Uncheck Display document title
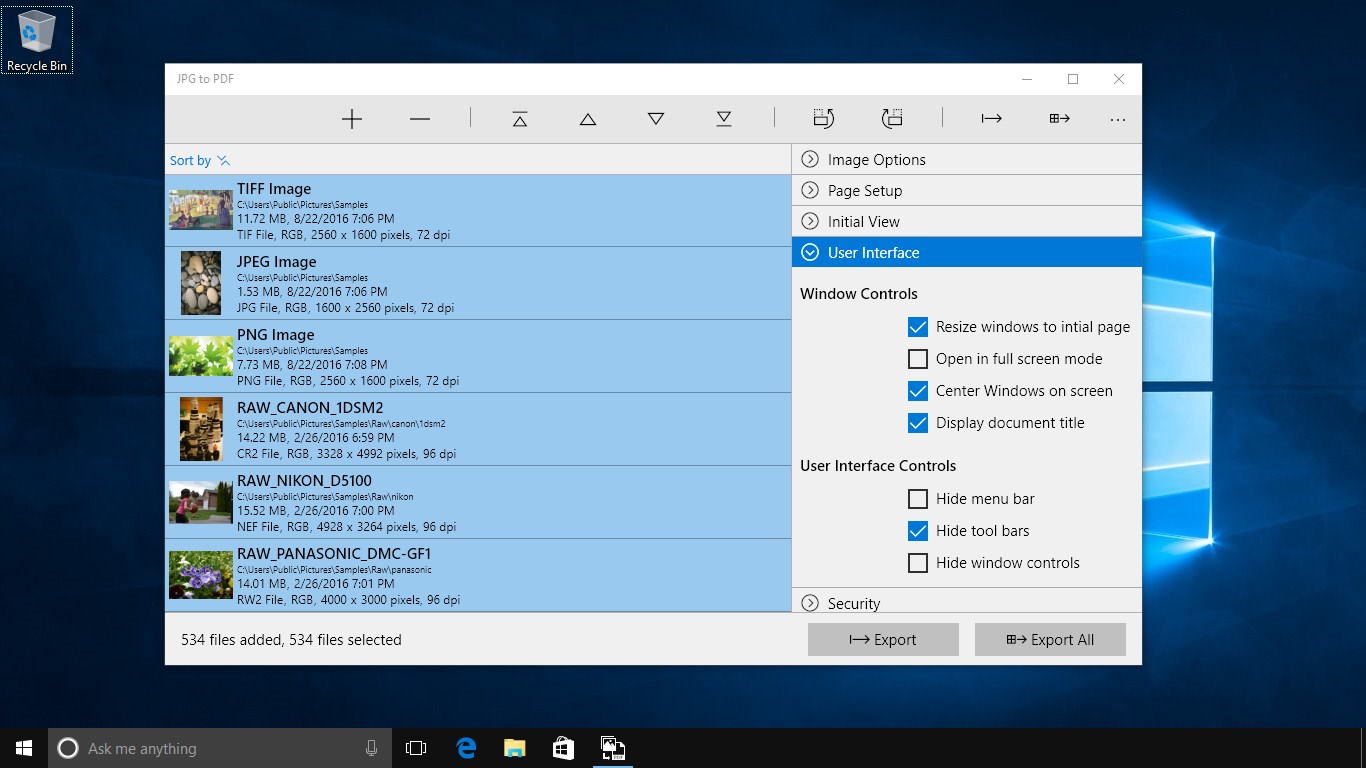The image size is (1366, 768). (x=918, y=423)
